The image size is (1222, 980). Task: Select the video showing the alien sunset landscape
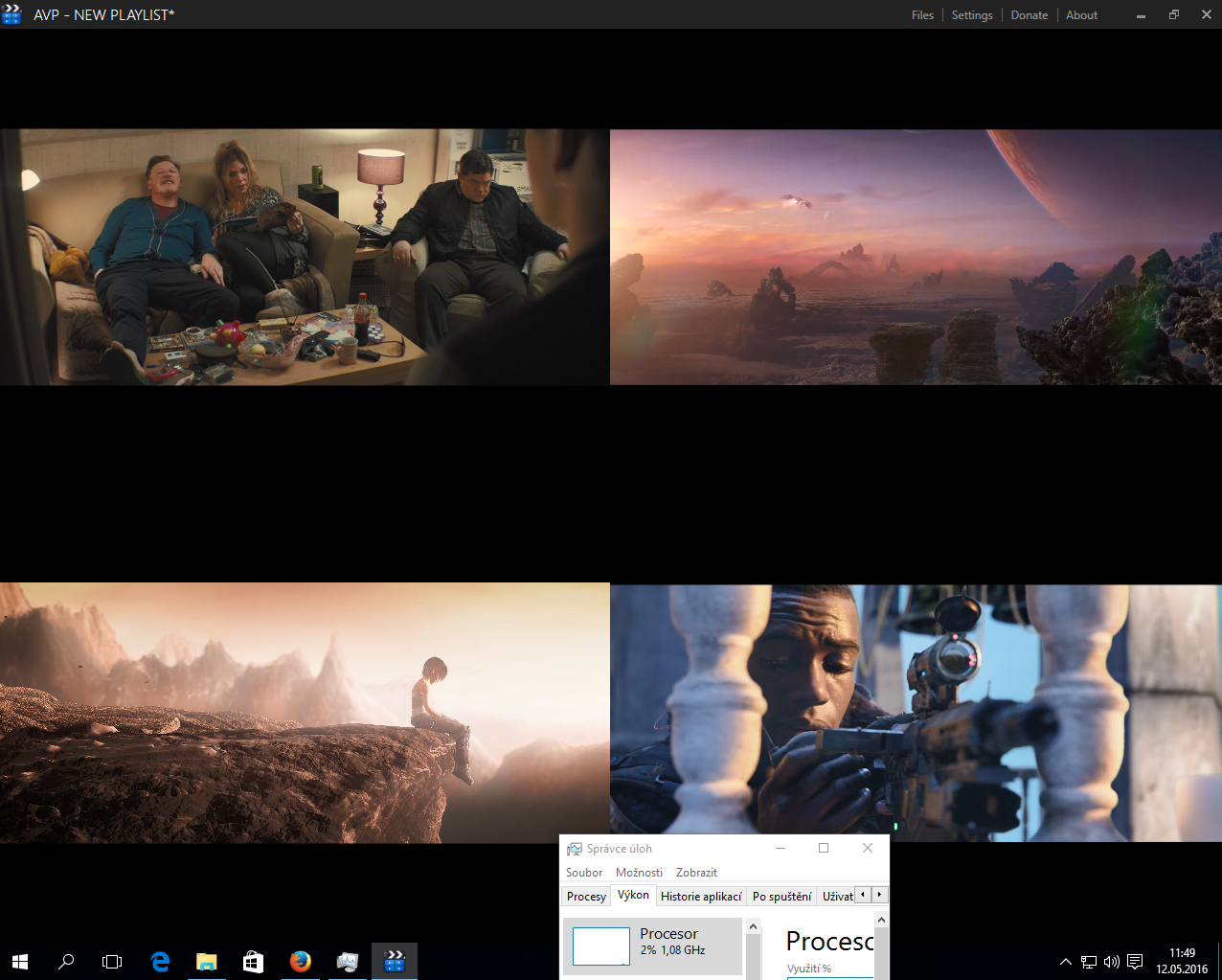tap(916, 257)
